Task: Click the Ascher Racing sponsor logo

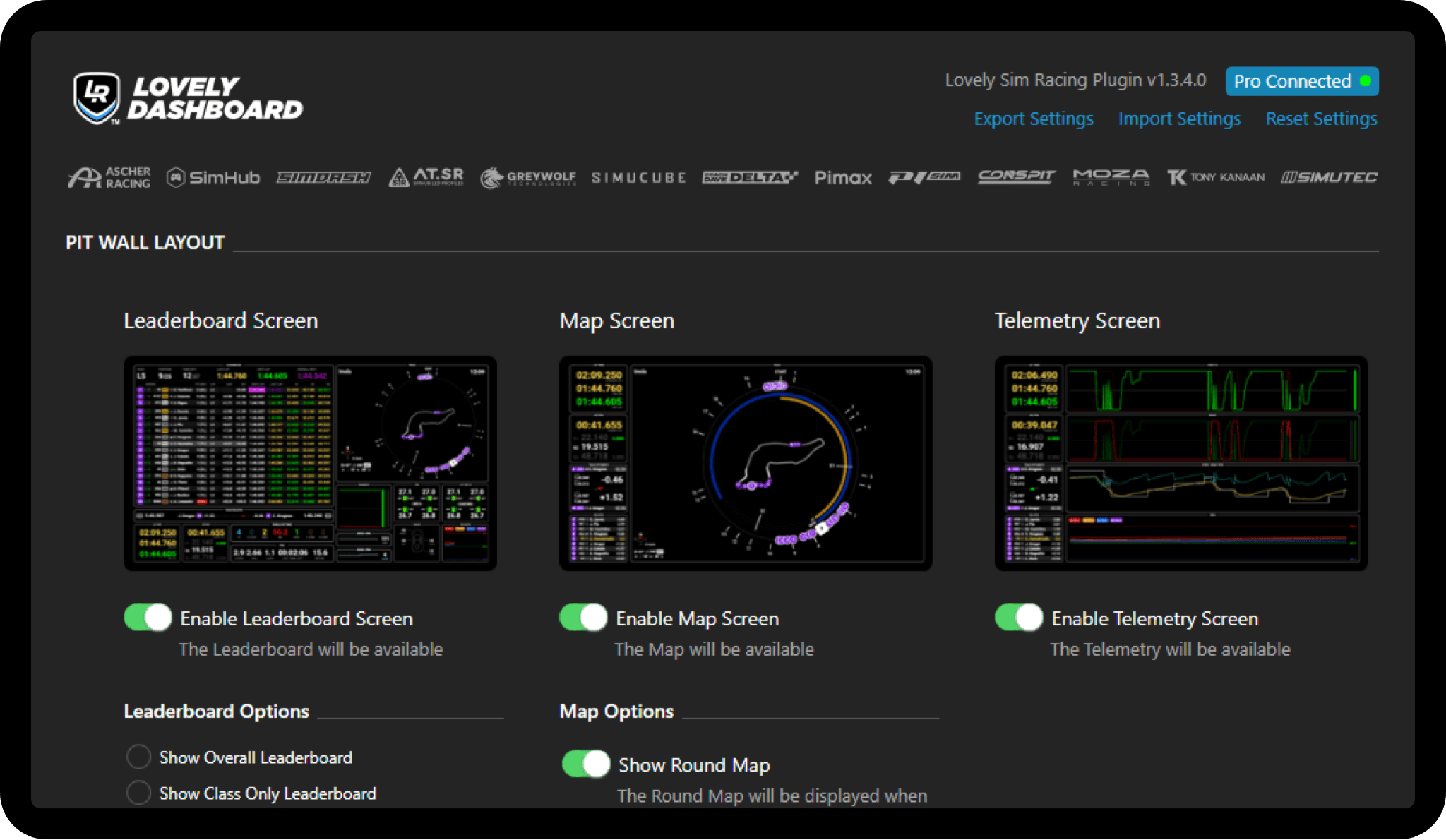Action: click(109, 177)
